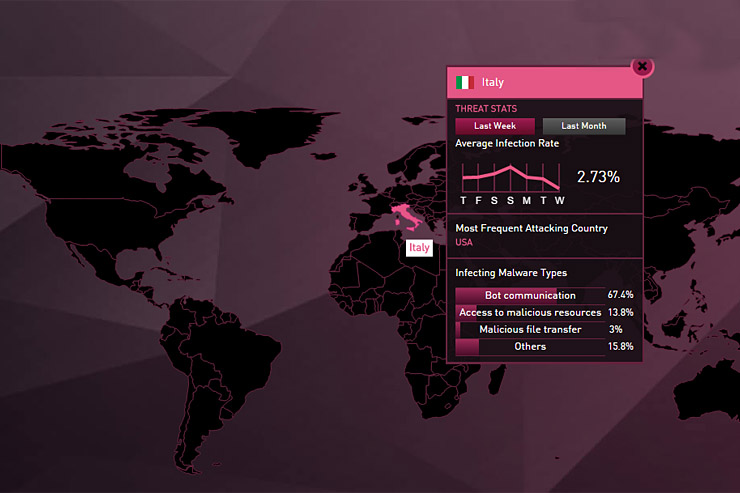The height and width of the screenshot is (493, 740).
Task: Click the Italian flag icon
Action: point(464,83)
